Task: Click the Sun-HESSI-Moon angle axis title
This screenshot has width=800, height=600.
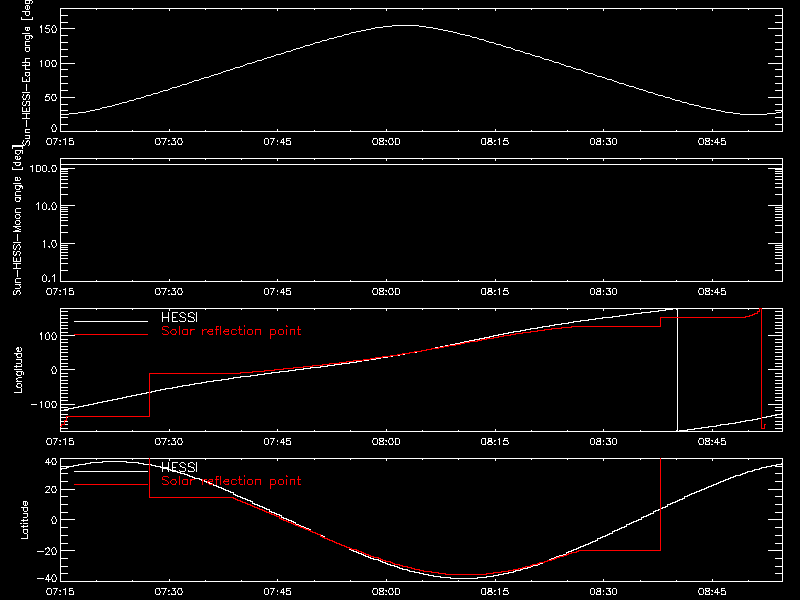Action: tap(17, 220)
